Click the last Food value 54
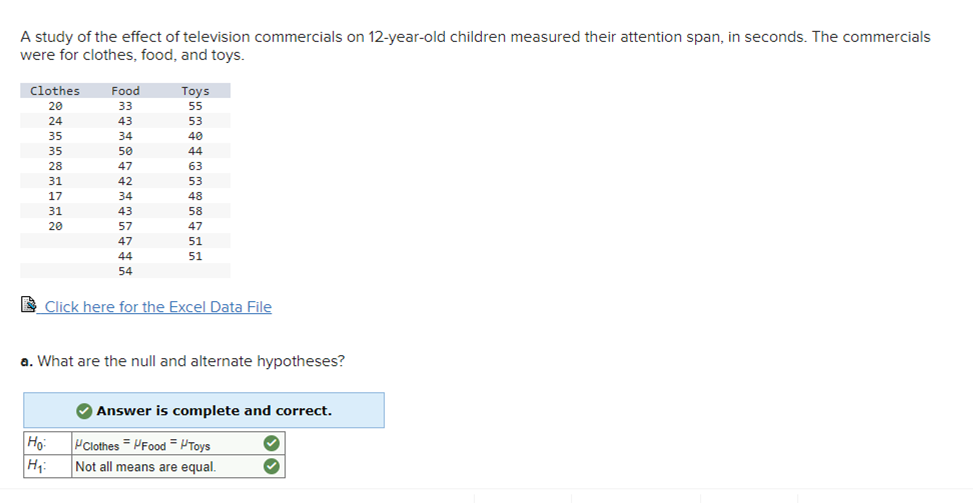Screen dimensions: 973x503 click(x=125, y=271)
